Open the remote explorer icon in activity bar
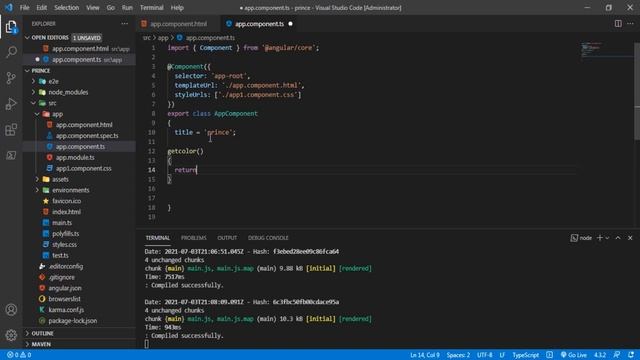640x360 pixels. click(11, 156)
